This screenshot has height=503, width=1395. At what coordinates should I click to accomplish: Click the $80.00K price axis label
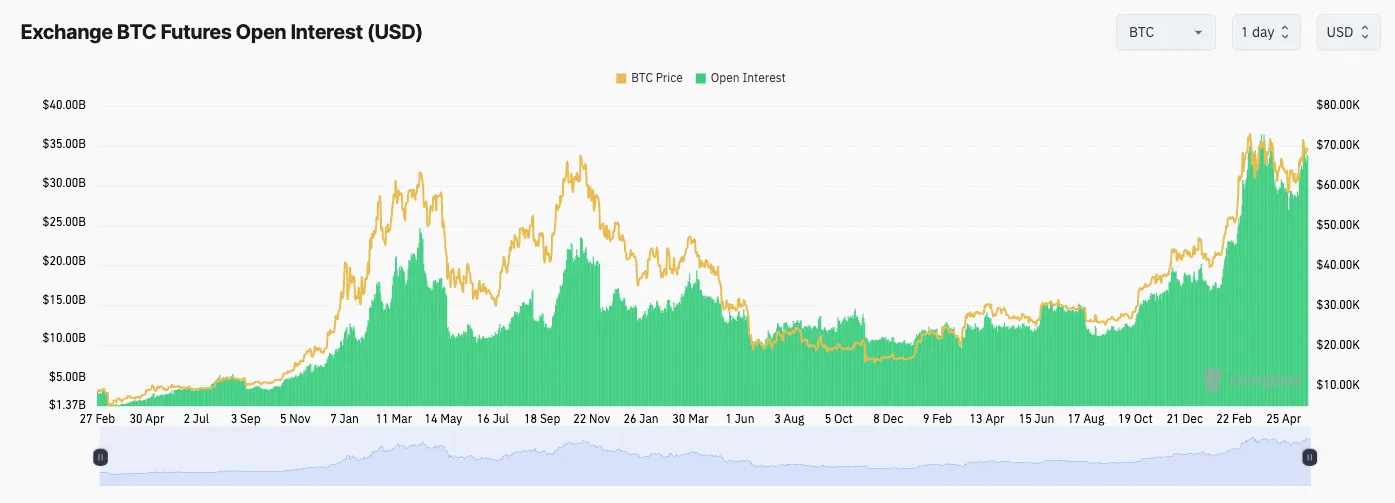pos(1338,105)
